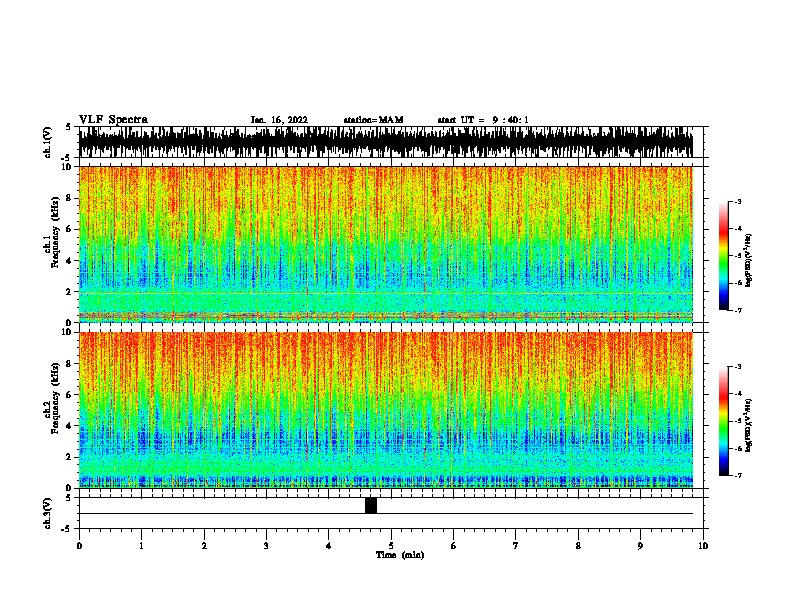This screenshot has height=612, width=792.
Task: Click the ch.2 spectrogram panel
Action: (386, 410)
